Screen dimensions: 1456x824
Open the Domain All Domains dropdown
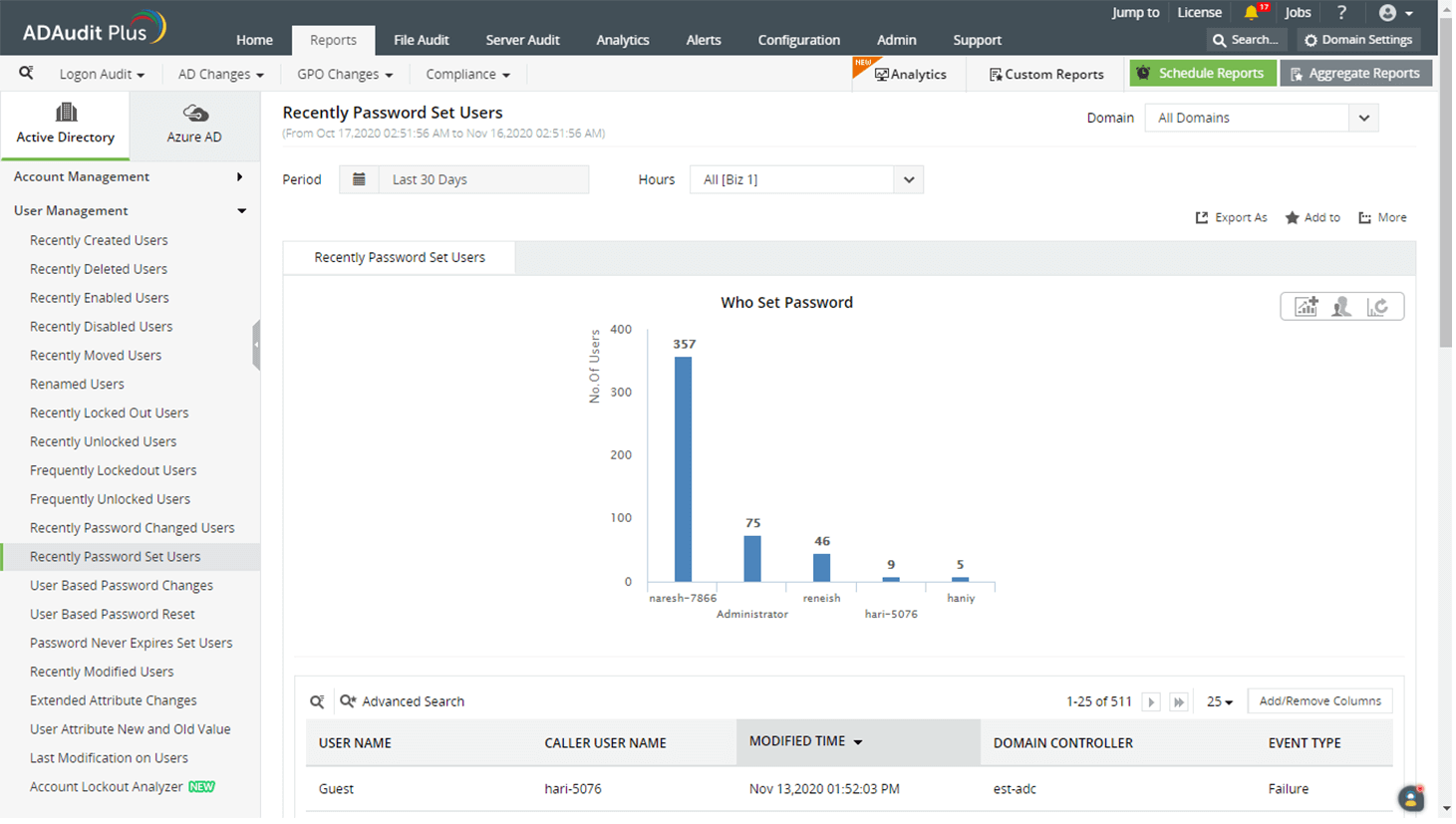(1262, 118)
